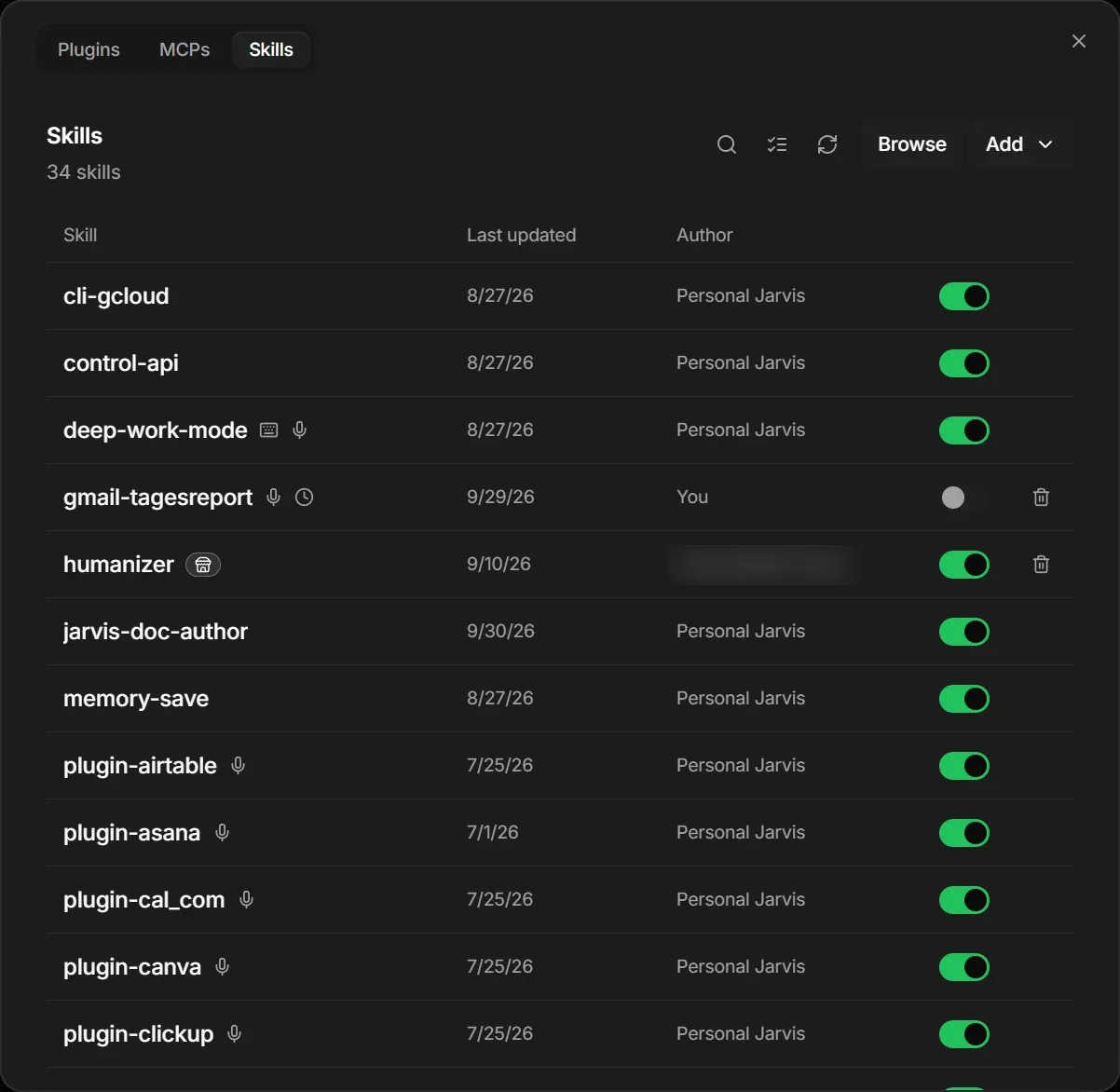1120x1092 pixels.
Task: Click microphone icon beside plugin-asana
Action: pos(222,832)
